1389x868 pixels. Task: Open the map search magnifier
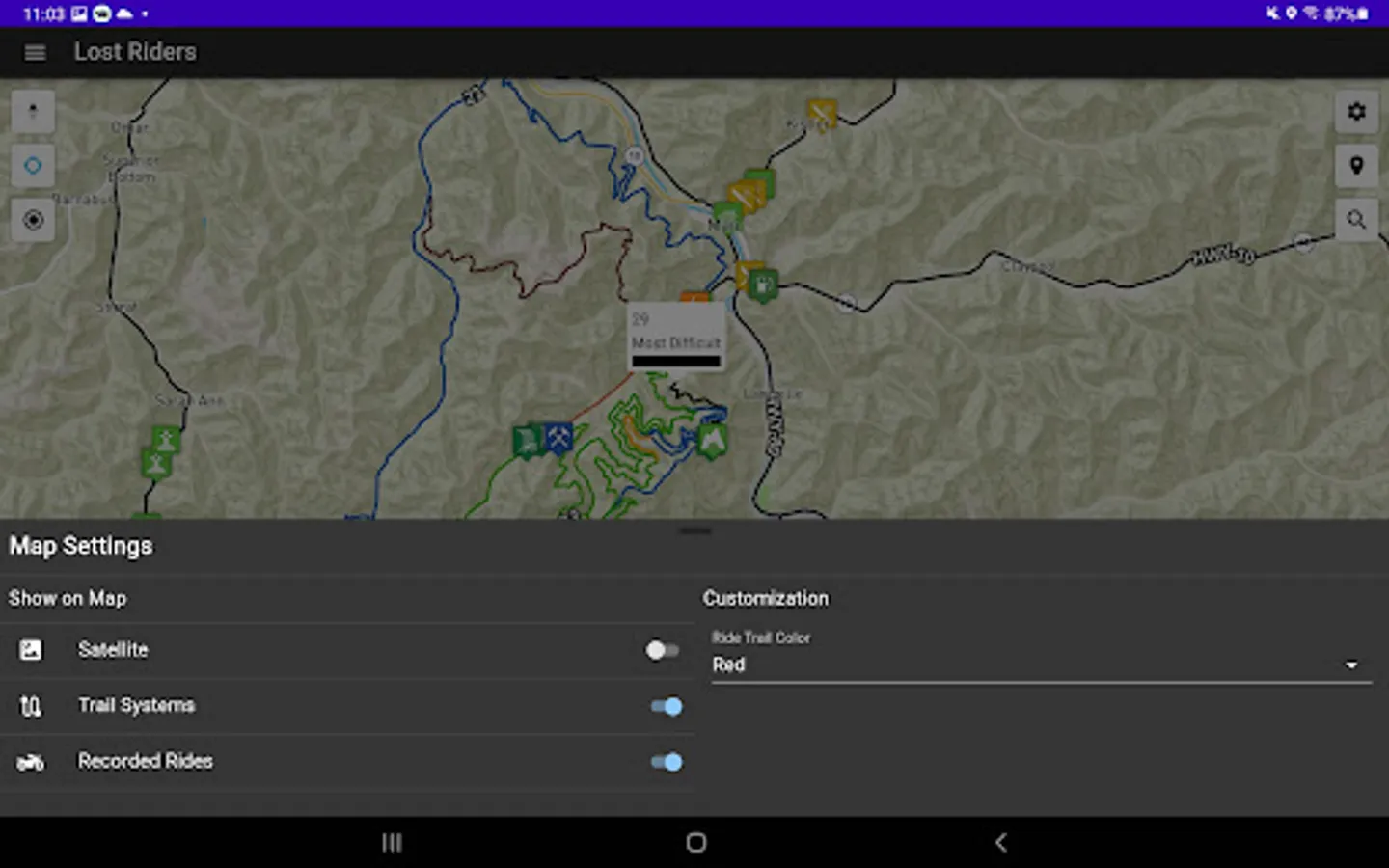[1356, 220]
